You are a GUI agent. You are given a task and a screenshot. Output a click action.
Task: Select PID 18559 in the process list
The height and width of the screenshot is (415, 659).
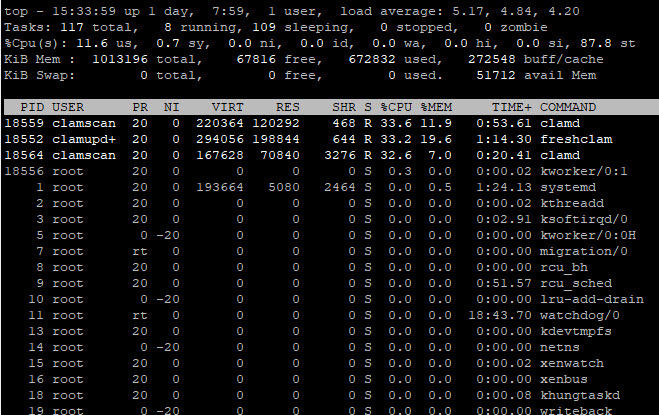click(24, 123)
